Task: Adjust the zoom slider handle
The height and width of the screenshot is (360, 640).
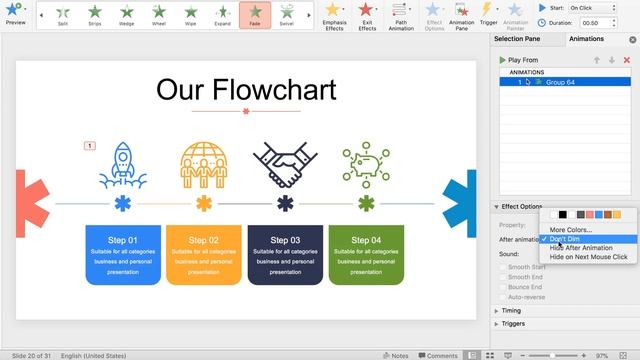Action: (x=552, y=356)
